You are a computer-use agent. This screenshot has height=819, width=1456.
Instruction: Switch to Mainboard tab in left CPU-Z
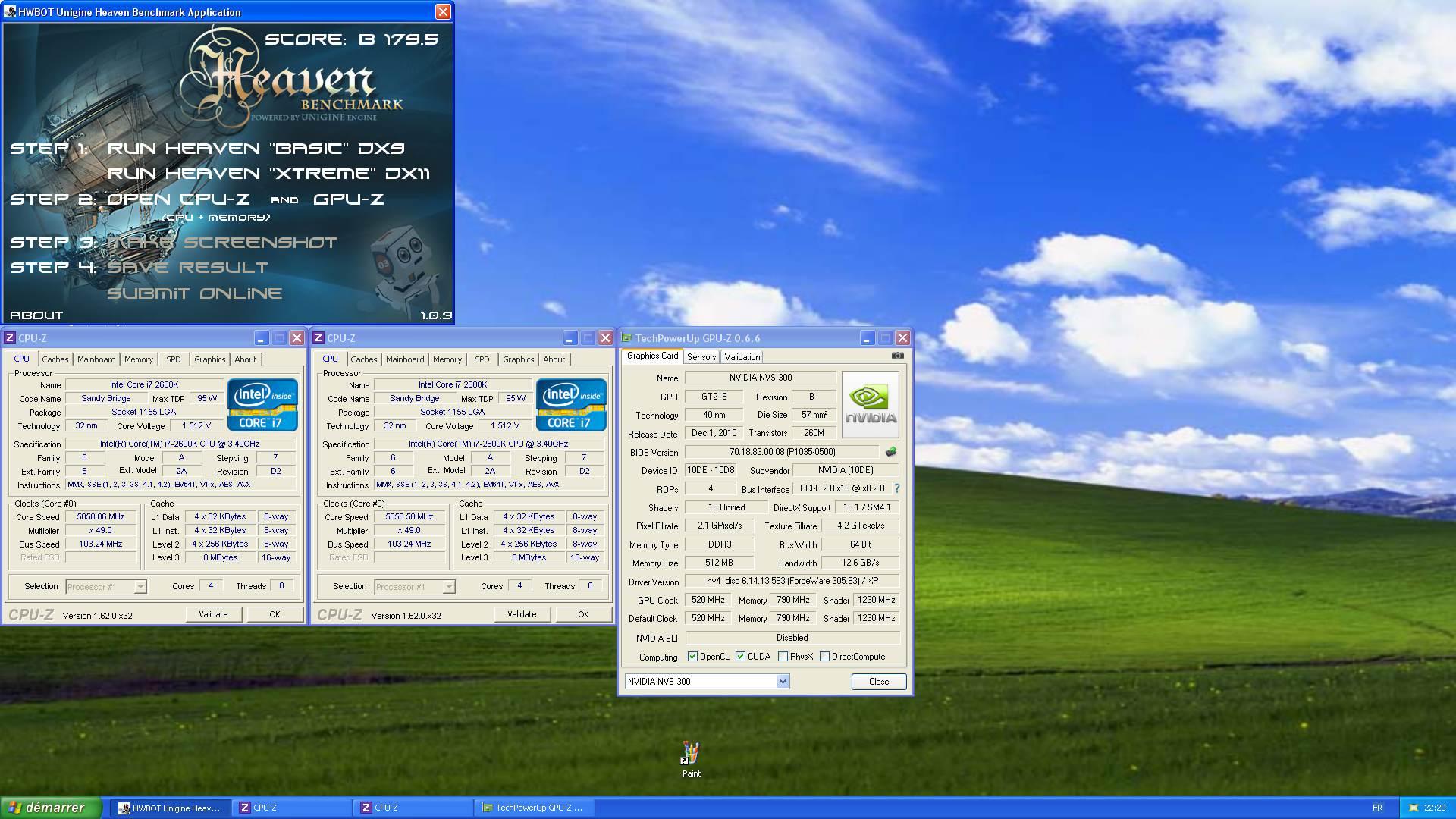click(x=96, y=359)
